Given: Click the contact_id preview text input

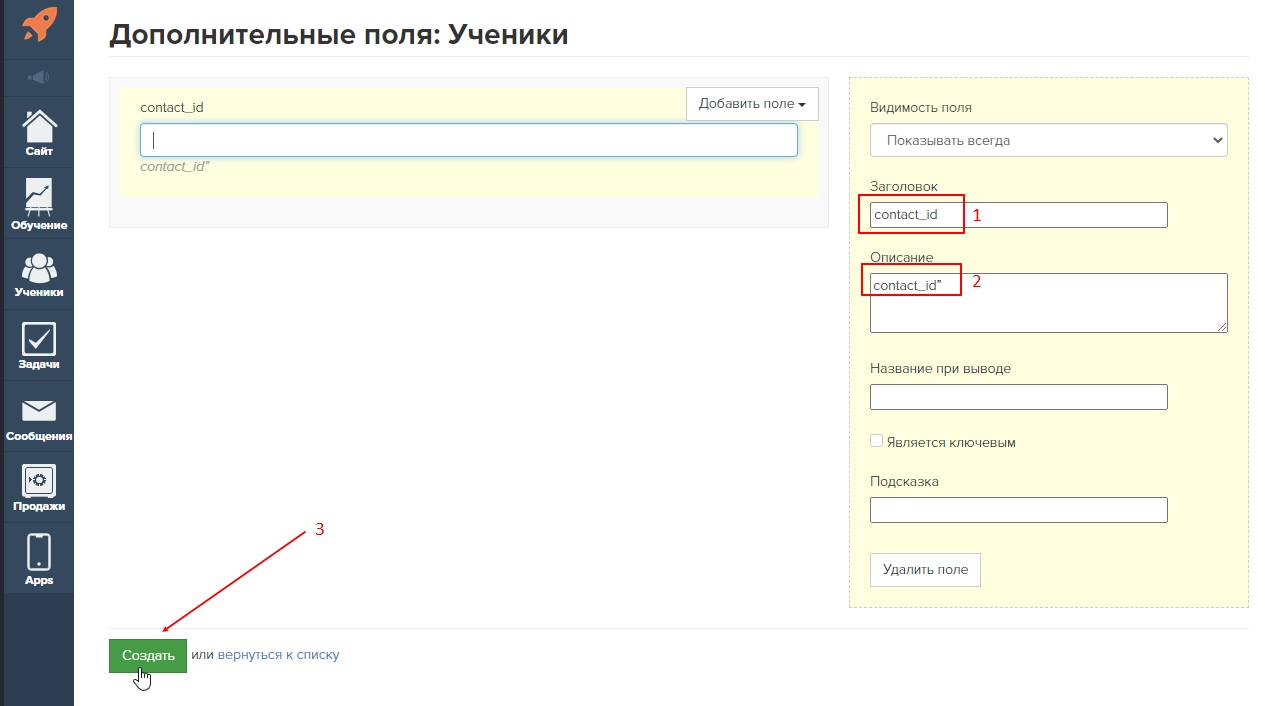Looking at the screenshot, I should coord(468,140).
